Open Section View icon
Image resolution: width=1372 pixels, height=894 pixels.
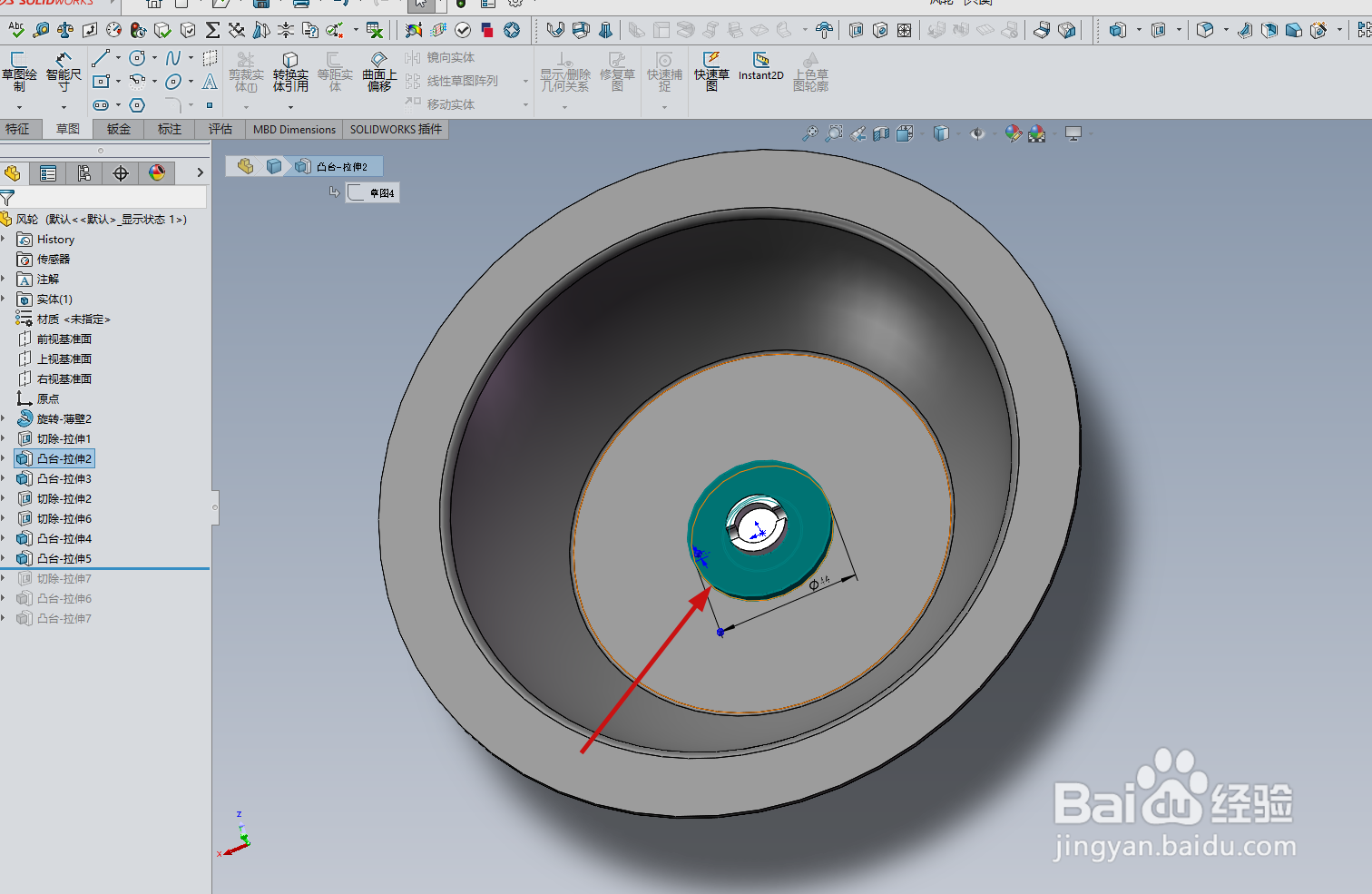coord(881,134)
